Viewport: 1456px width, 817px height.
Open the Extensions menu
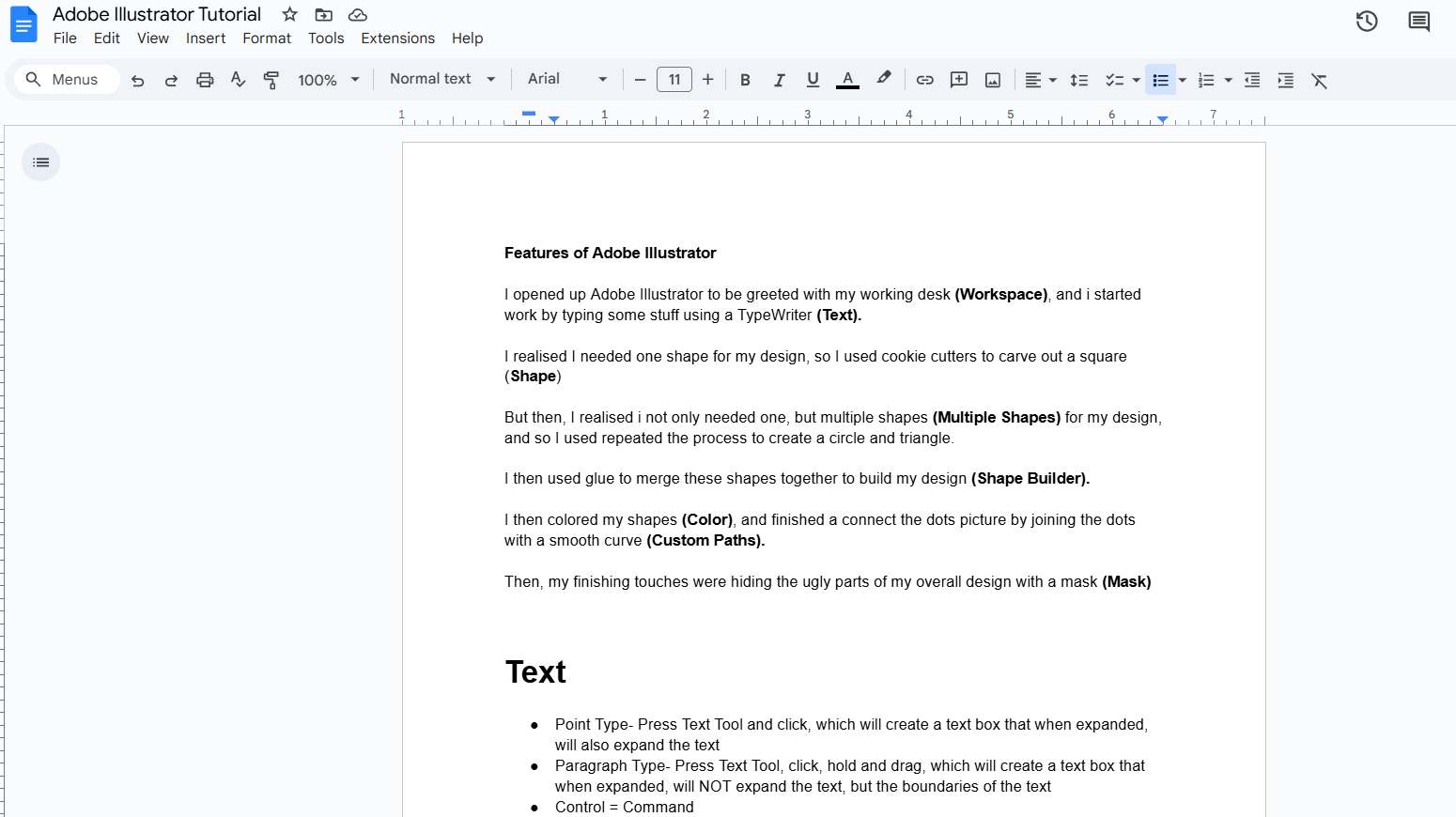(397, 39)
